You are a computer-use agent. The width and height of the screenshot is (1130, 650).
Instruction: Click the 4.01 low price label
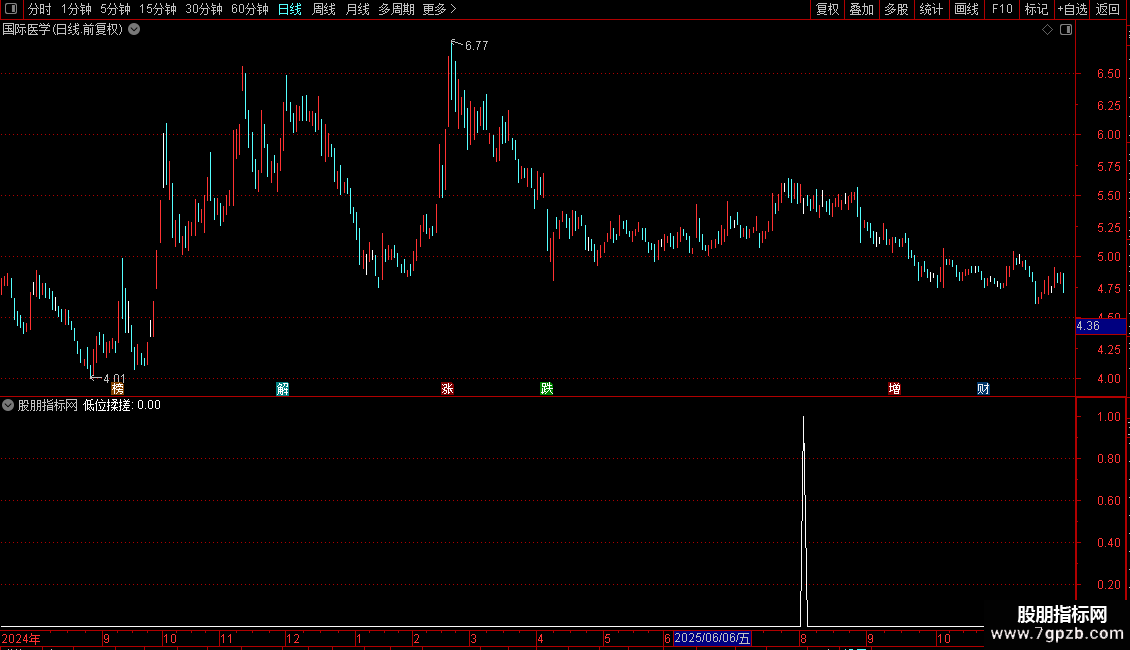click(114, 378)
